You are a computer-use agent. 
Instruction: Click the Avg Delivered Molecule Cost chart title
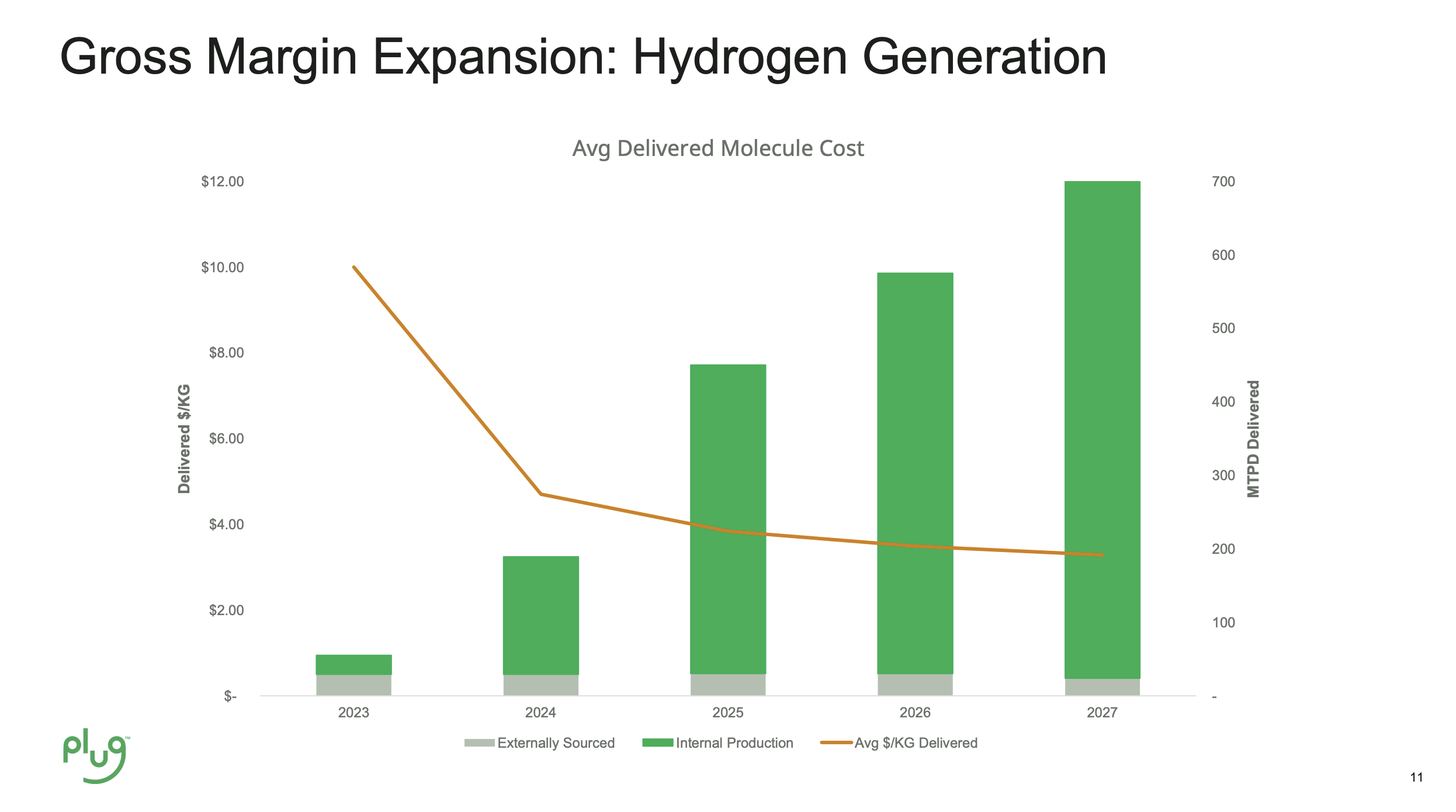click(x=717, y=148)
